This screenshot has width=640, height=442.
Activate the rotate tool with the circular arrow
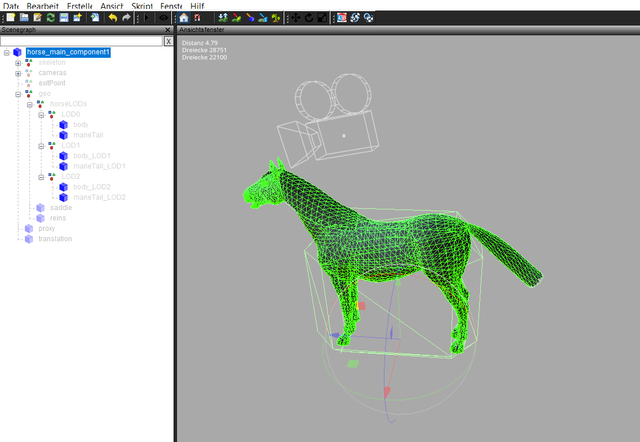(x=309, y=18)
